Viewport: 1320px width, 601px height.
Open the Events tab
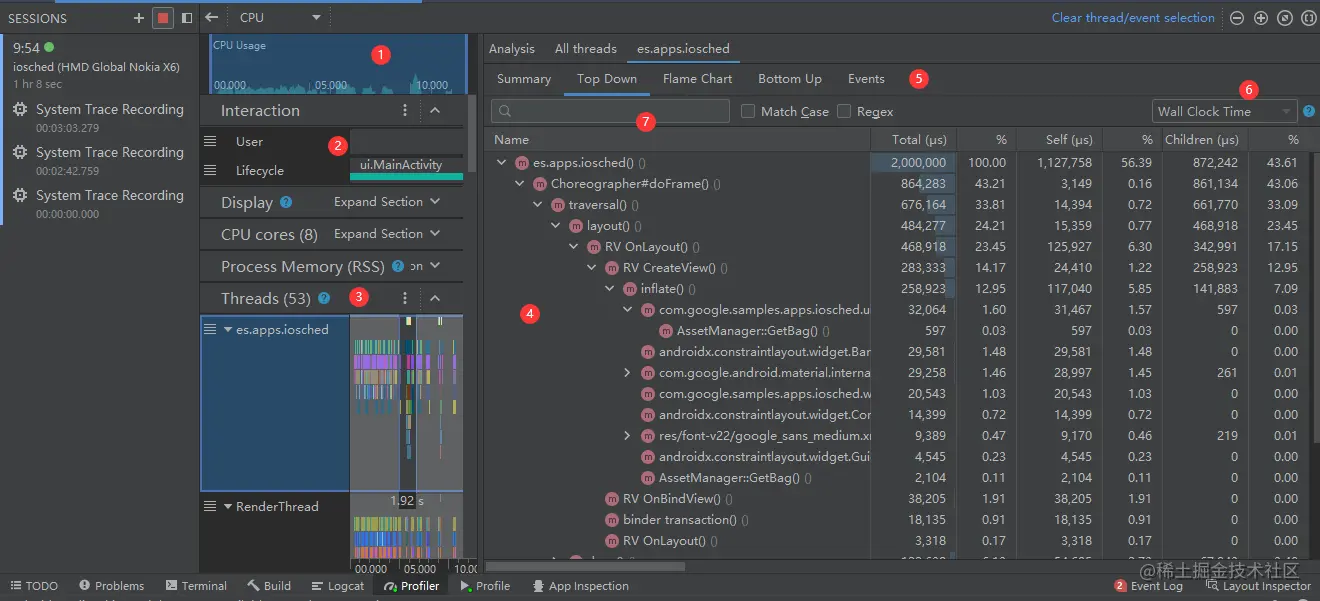coord(866,79)
